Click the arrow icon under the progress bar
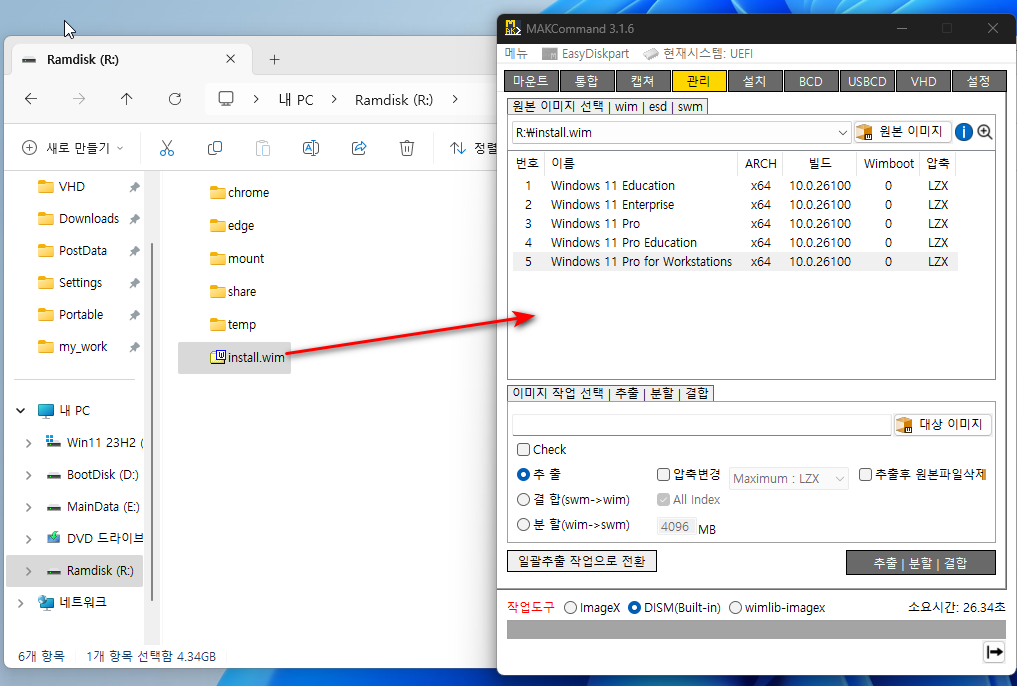1017x686 pixels. tap(994, 652)
